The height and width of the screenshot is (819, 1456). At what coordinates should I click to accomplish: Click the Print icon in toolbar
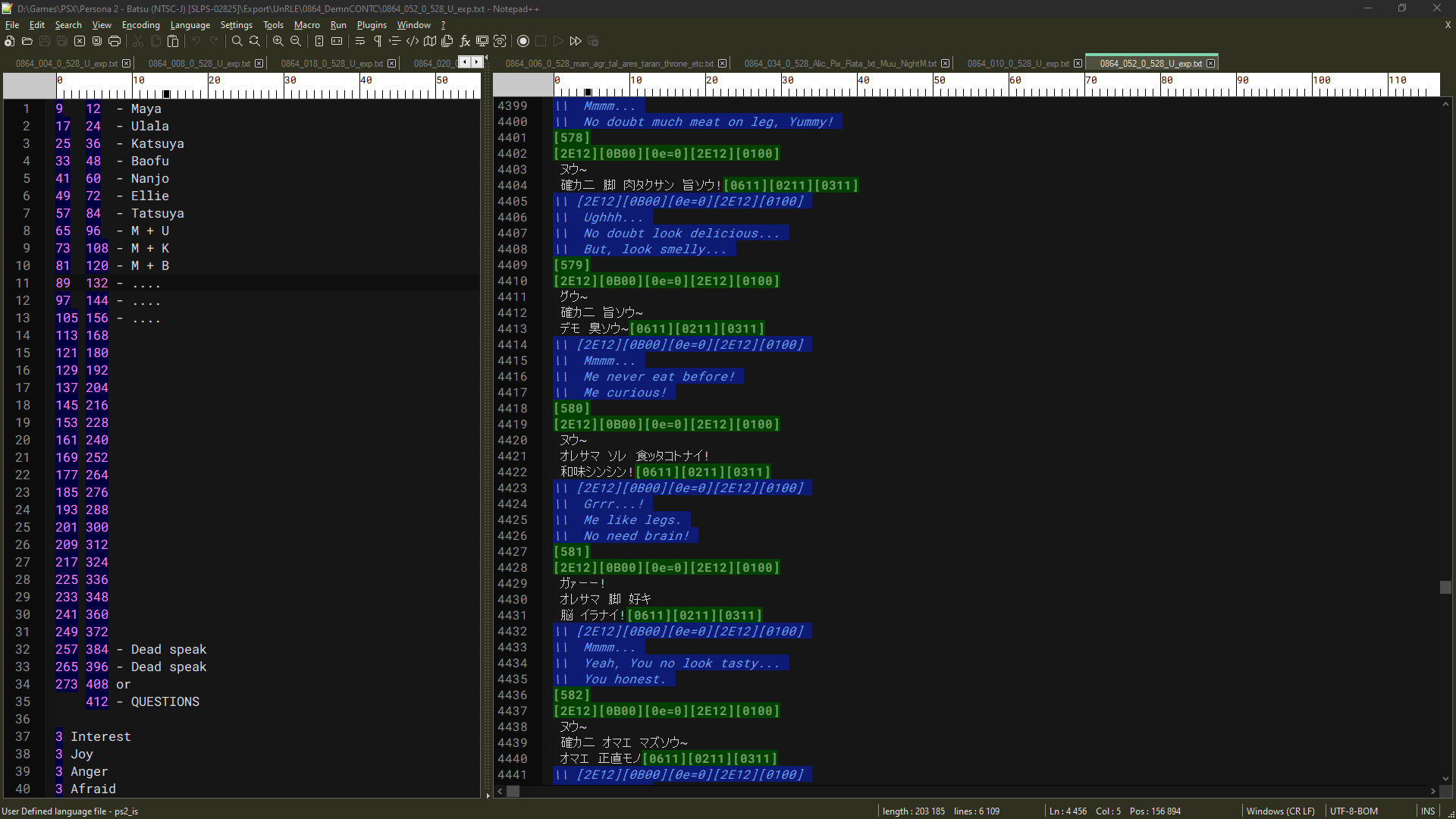(115, 41)
